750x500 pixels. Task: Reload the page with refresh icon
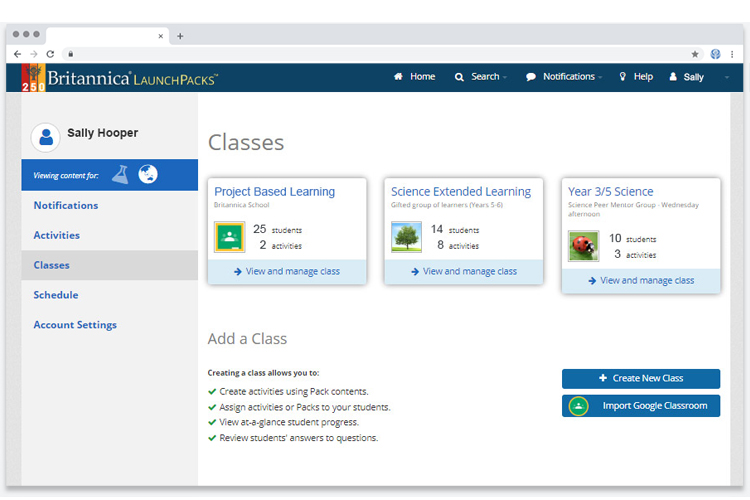pyautogui.click(x=50, y=54)
